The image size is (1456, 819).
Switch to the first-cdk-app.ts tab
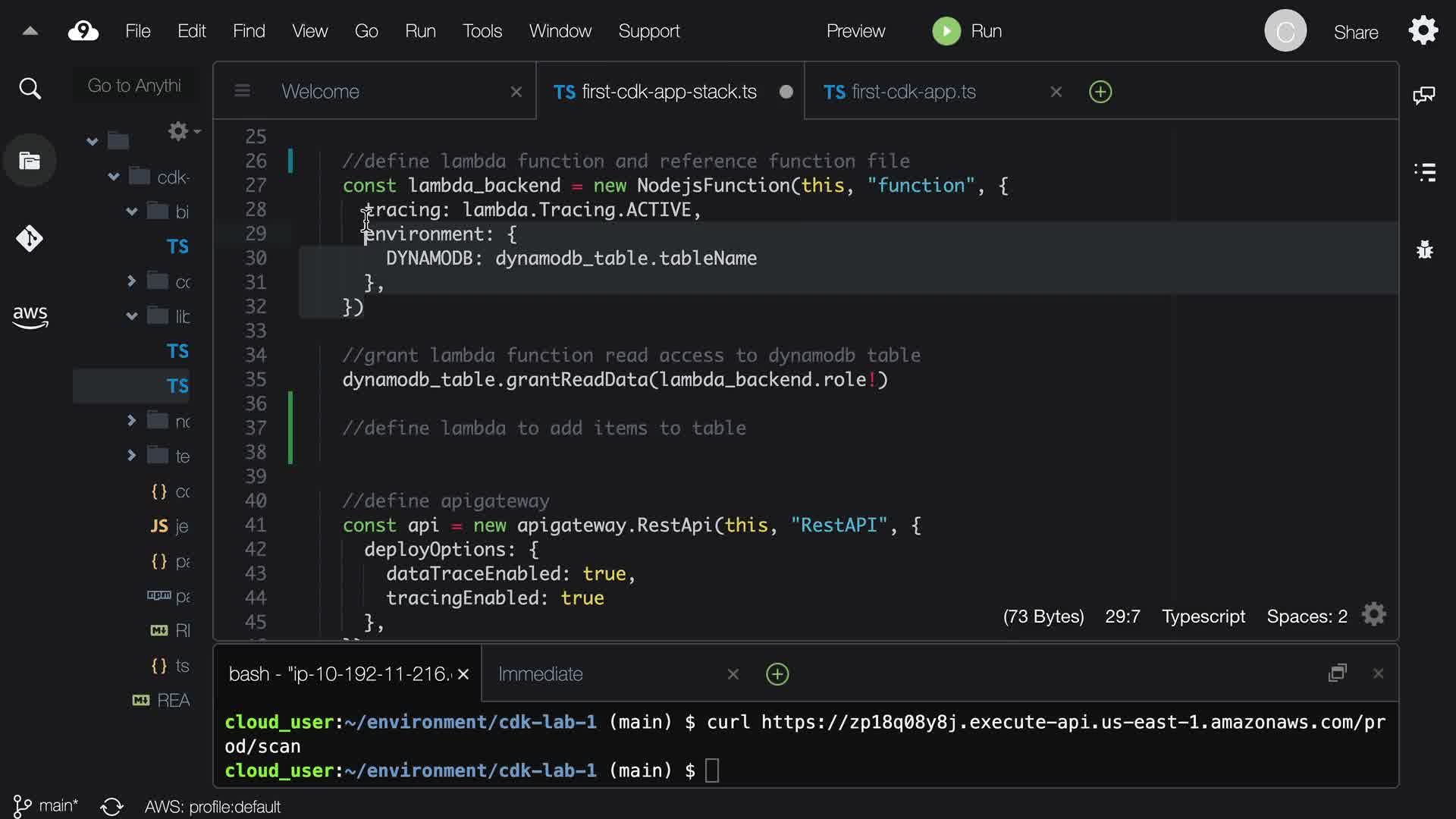coord(913,92)
